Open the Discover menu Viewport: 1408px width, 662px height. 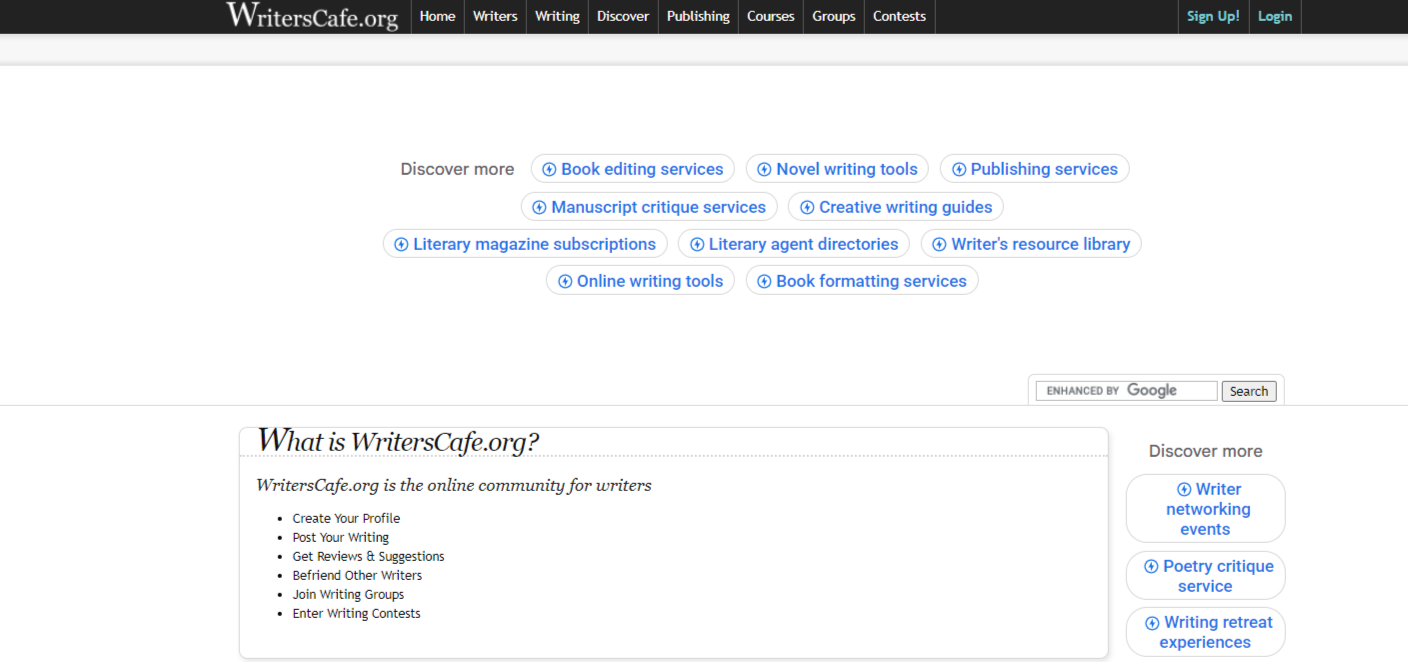tap(623, 16)
